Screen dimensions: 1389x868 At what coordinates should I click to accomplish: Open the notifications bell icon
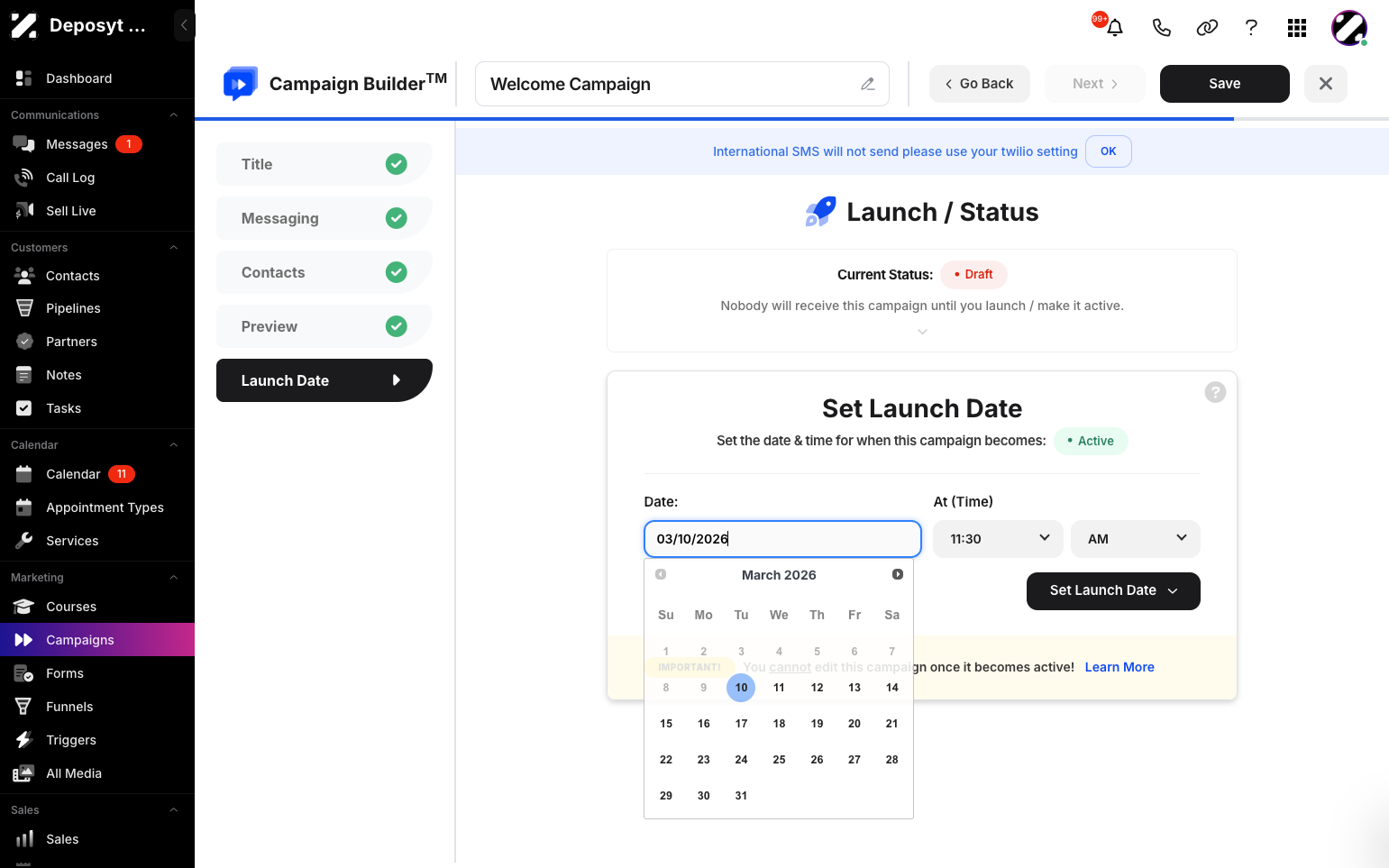tap(1114, 28)
